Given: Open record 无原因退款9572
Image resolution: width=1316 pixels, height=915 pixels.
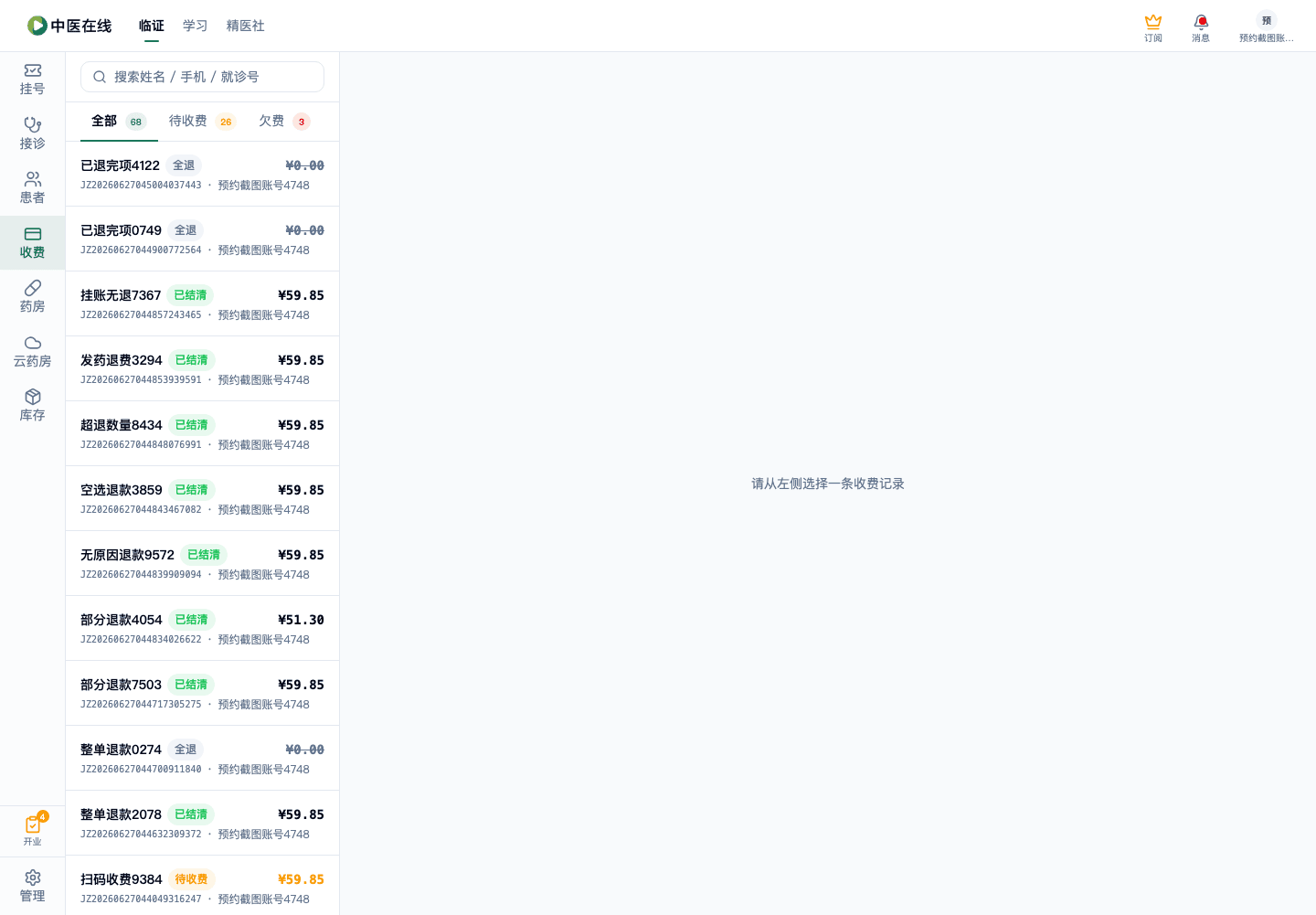Looking at the screenshot, I should click(x=202, y=563).
